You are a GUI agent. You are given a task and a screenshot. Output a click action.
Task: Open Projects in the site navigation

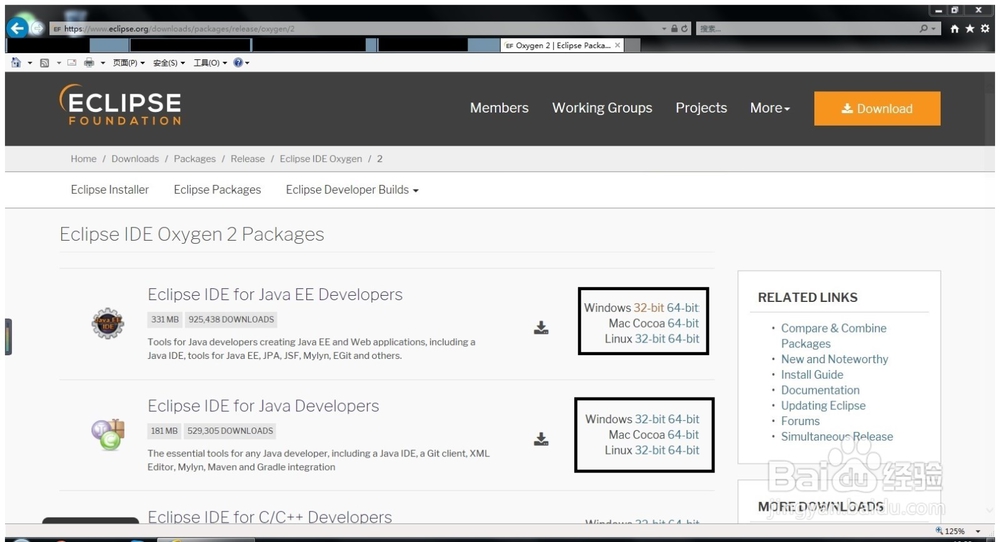click(x=702, y=108)
